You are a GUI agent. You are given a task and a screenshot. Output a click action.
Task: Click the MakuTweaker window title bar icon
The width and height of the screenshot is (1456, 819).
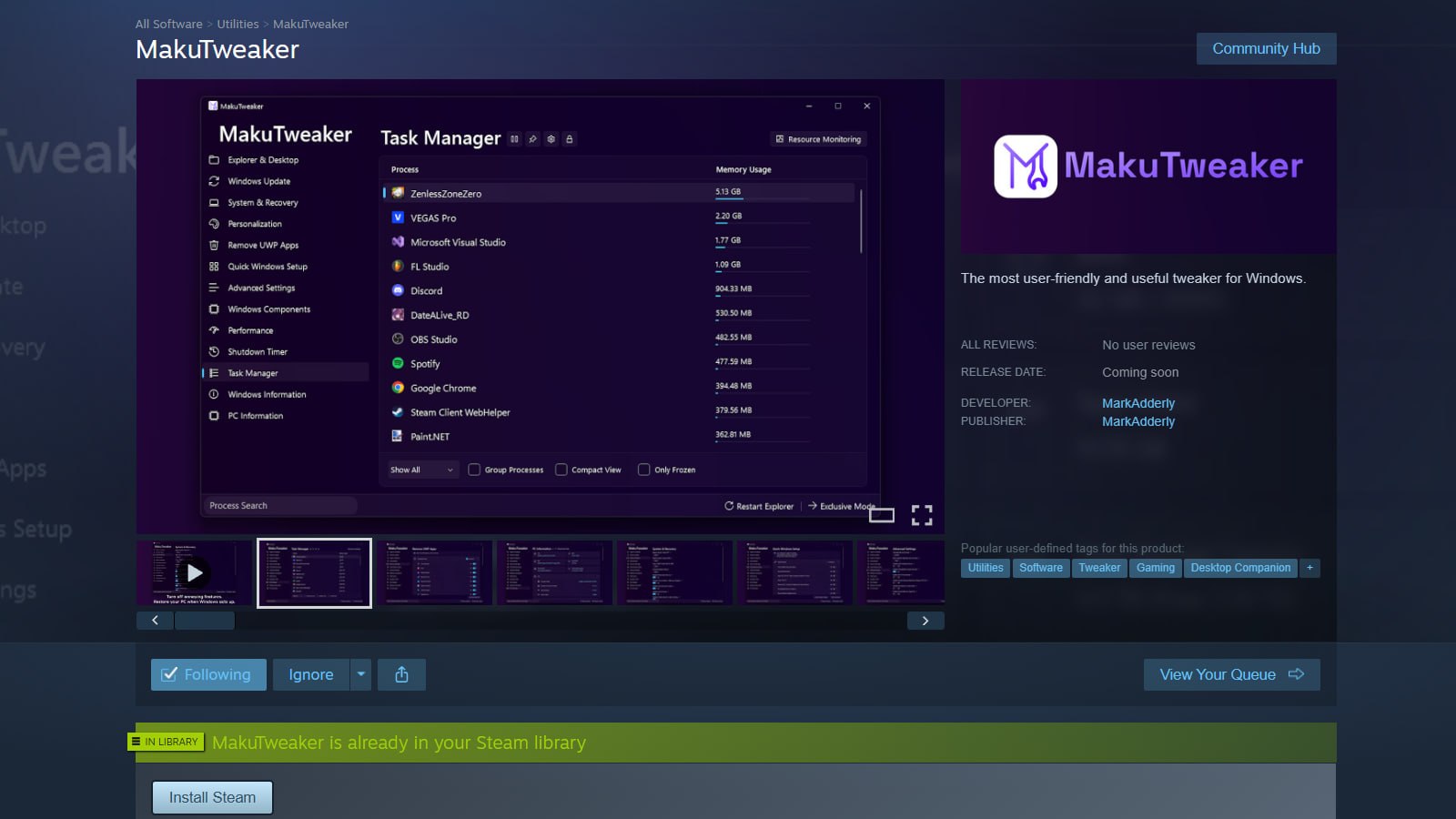213,106
